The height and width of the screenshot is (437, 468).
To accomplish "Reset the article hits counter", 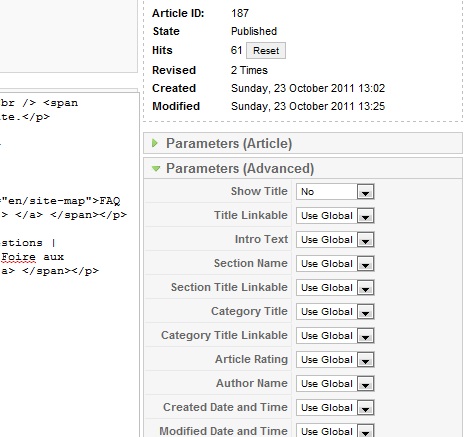I will point(266,51).
